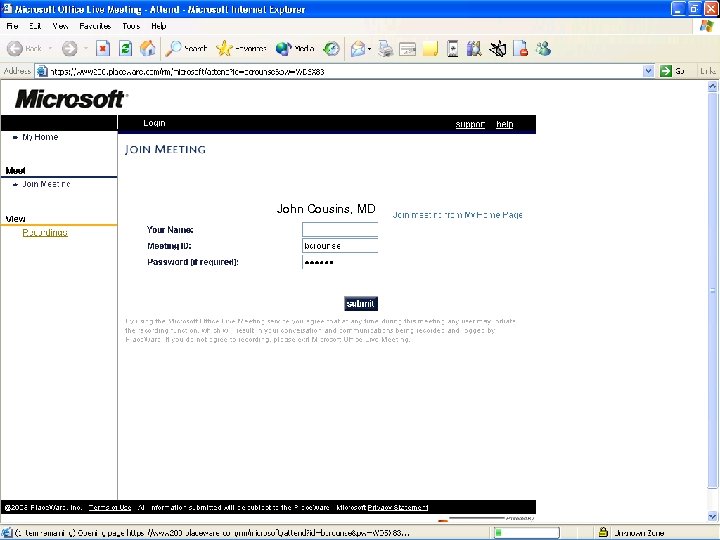Print the page with printer icon
This screenshot has height=540, width=720.
[385, 48]
